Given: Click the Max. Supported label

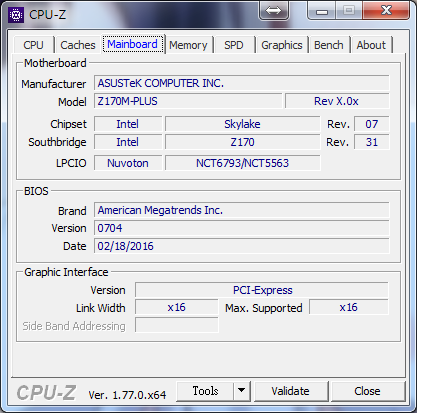Looking at the screenshot, I should (264, 308).
